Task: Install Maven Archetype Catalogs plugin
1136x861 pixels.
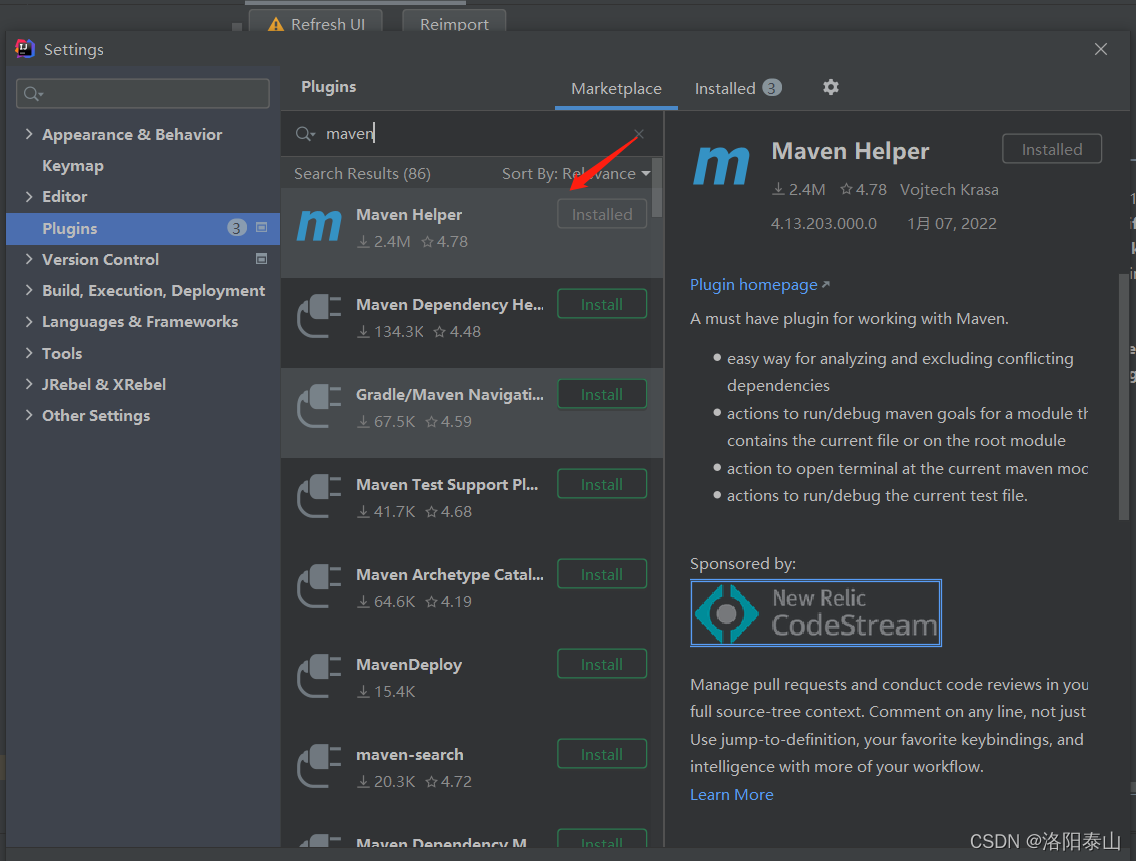Action: tap(601, 574)
